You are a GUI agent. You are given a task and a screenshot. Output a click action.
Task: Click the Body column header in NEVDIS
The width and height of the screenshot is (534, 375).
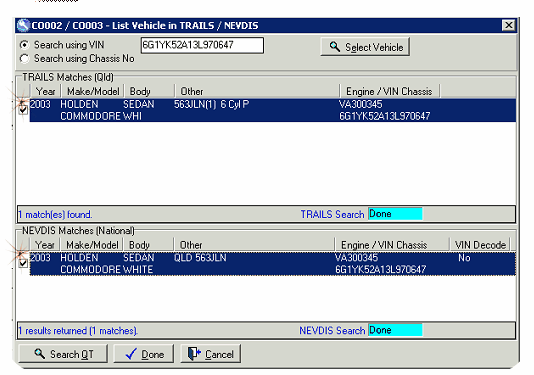[148, 245]
